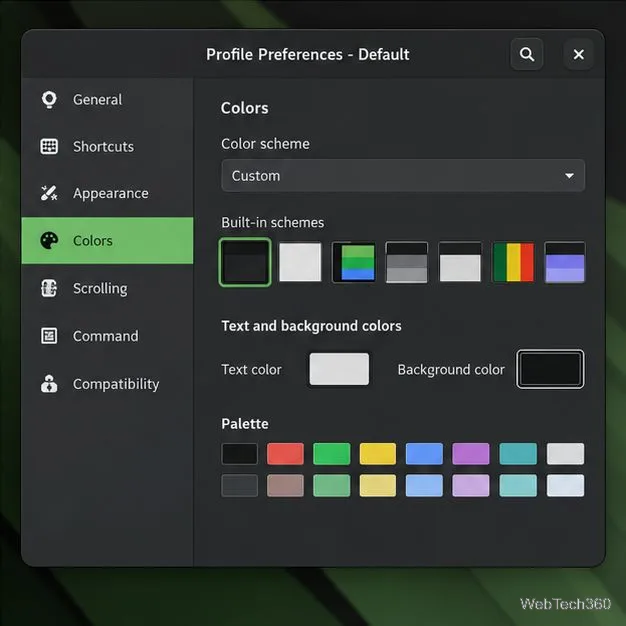Screen dimensions: 626x626
Task: Select the all-white built-in scheme thumbnail
Action: (x=300, y=262)
